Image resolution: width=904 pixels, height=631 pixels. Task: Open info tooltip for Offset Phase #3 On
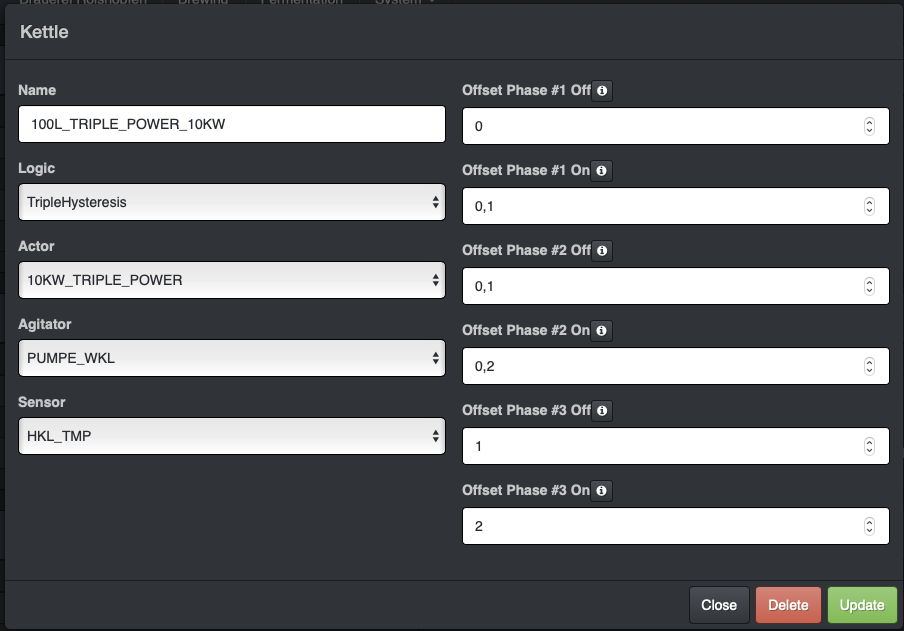(x=601, y=491)
